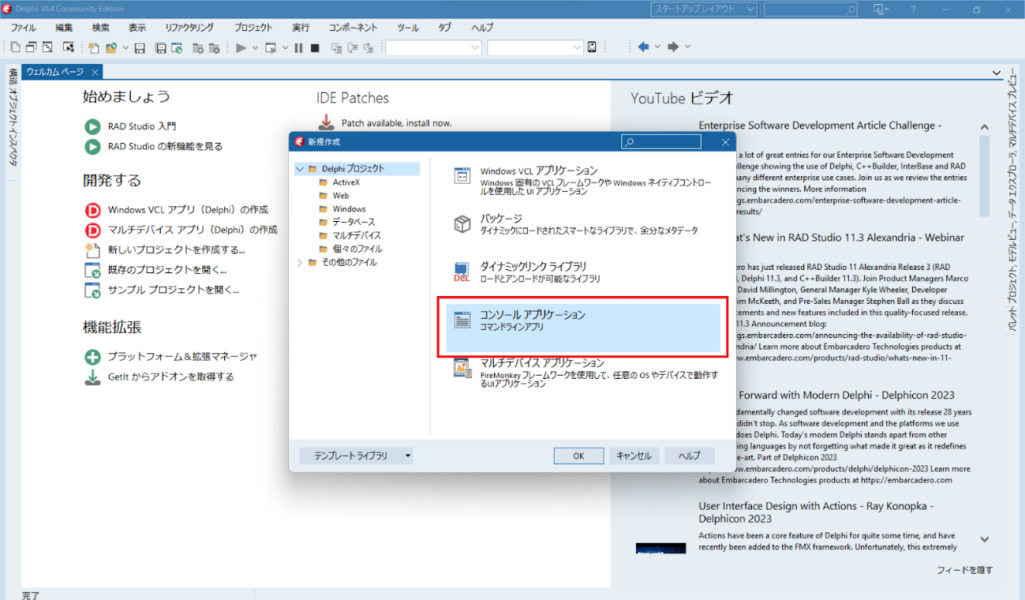This screenshot has width=1025, height=600.
Task: Click the Open Project folder toolbar icon
Action: [x=110, y=48]
